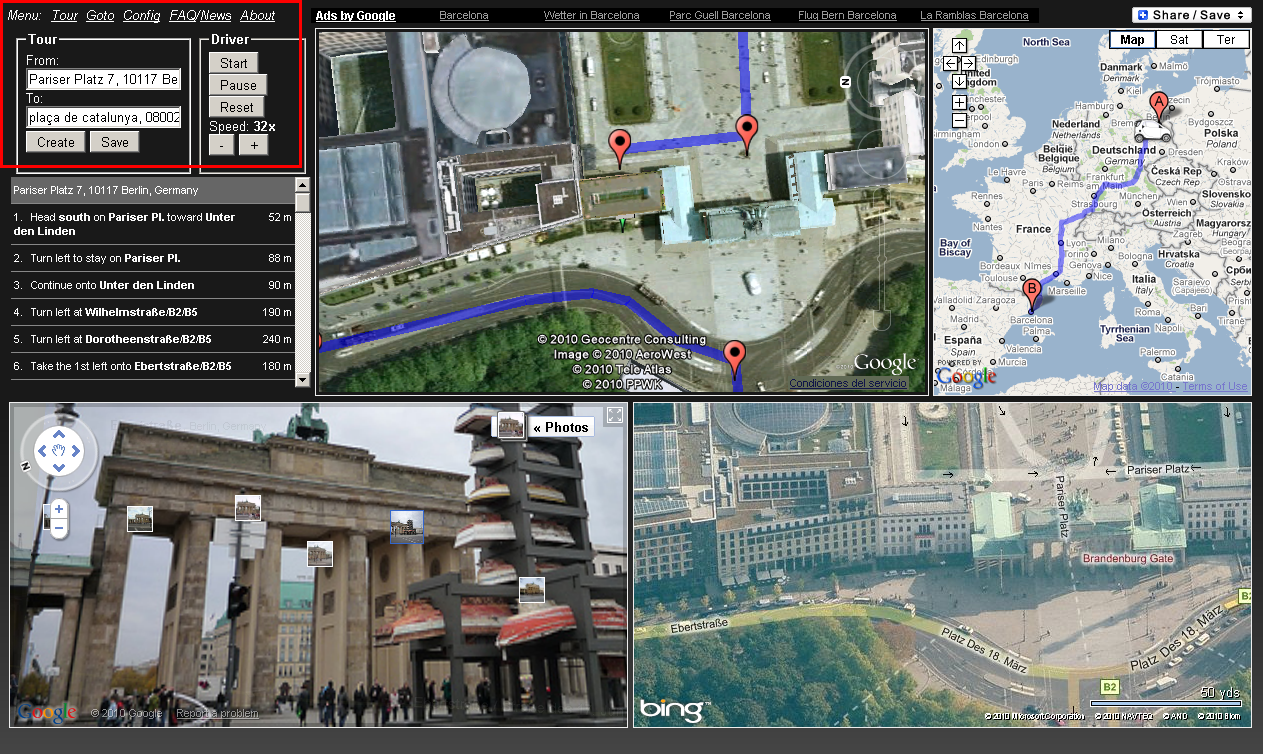This screenshot has height=754, width=1263.
Task: Select step 1 Head south on Pariser Pl.
Action: coord(152,224)
